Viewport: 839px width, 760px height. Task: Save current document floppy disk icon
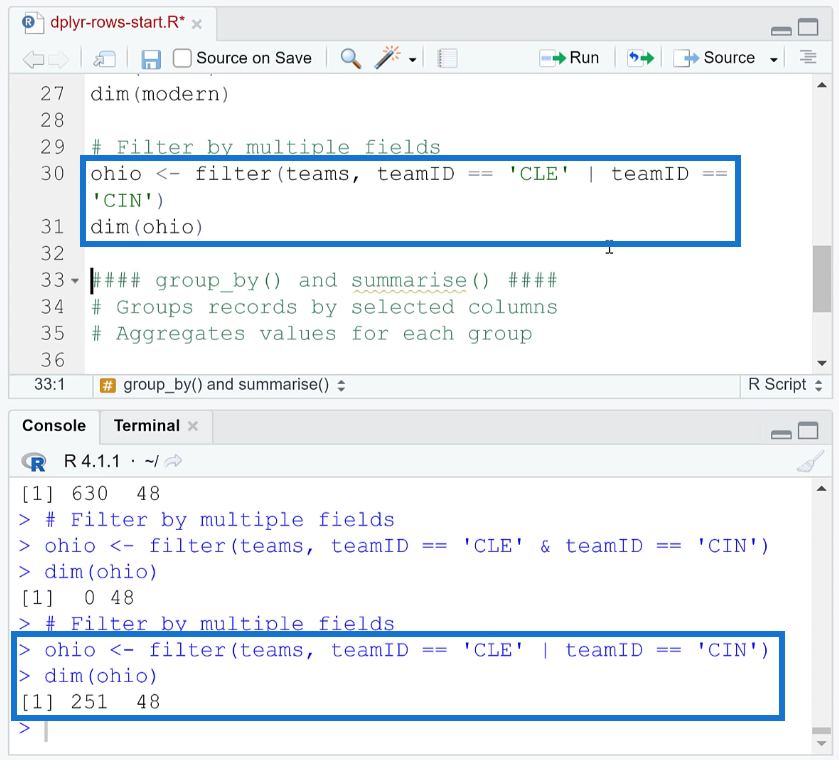click(151, 59)
